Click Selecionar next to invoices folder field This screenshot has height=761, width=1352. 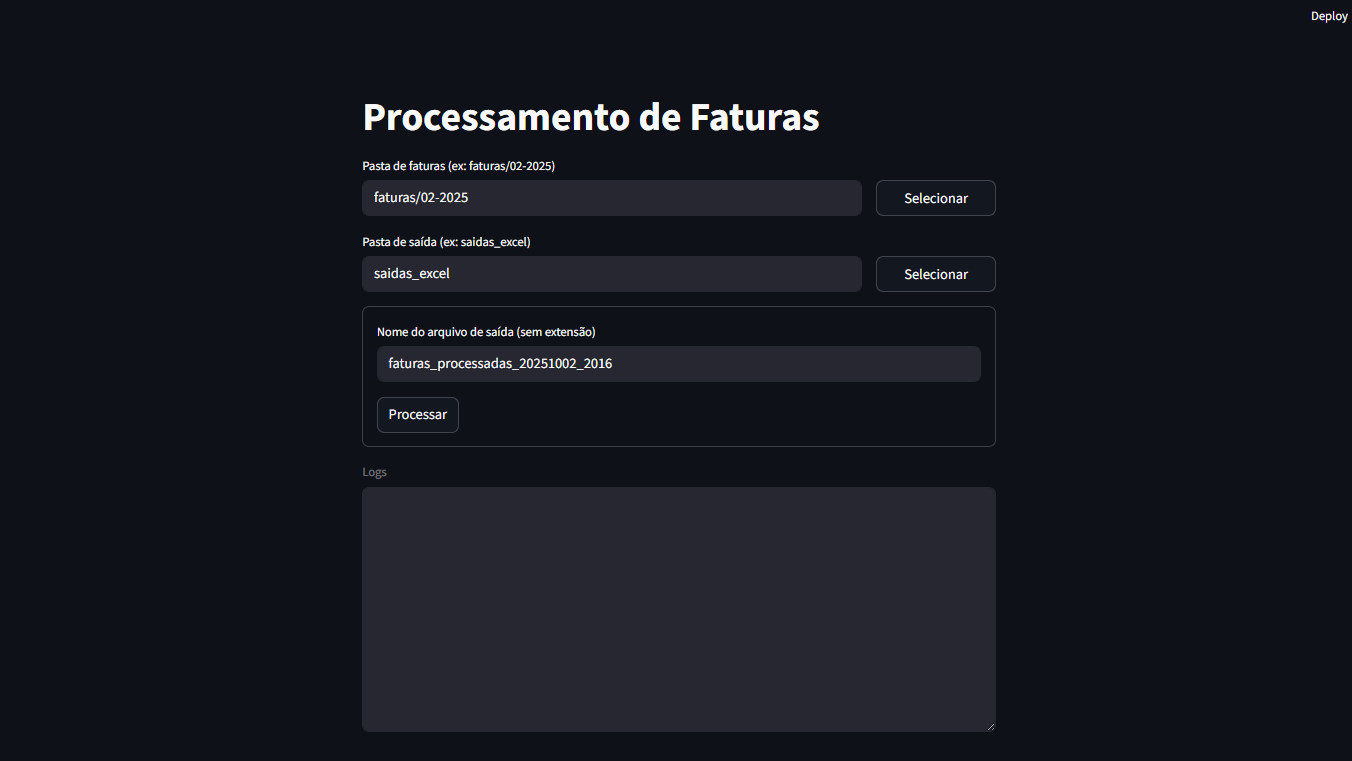(935, 198)
